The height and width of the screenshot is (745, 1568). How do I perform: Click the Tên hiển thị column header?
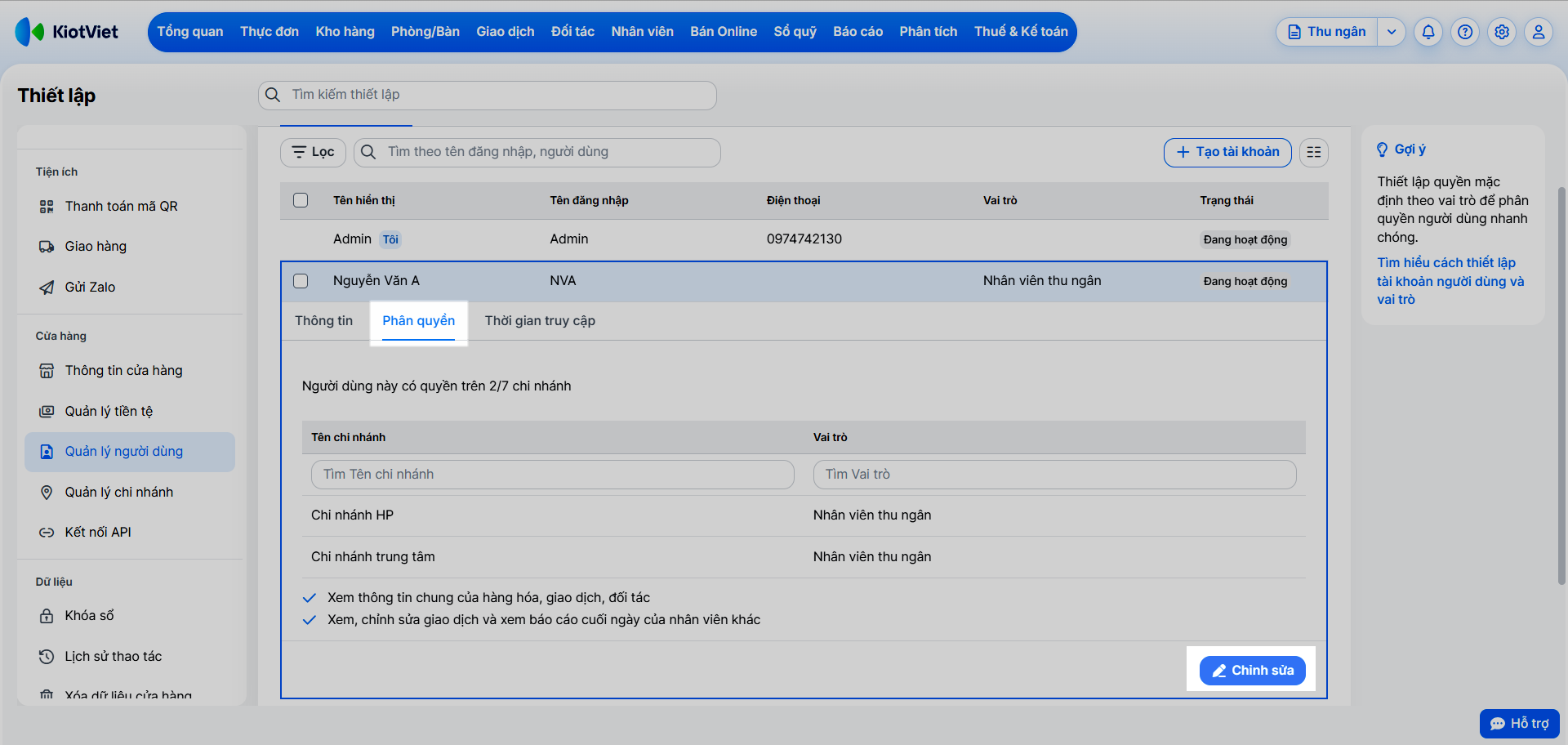(x=364, y=200)
